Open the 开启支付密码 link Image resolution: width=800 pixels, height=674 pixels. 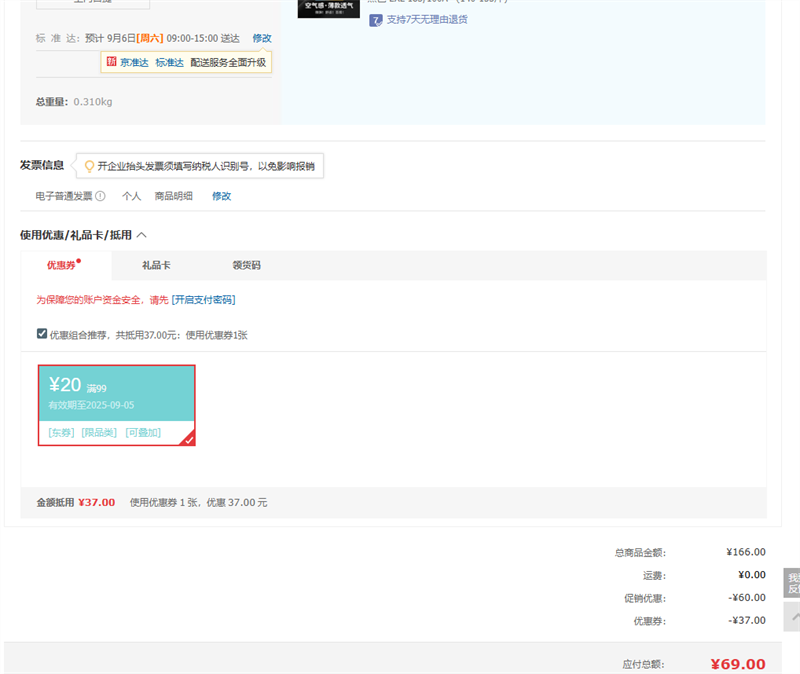203,299
